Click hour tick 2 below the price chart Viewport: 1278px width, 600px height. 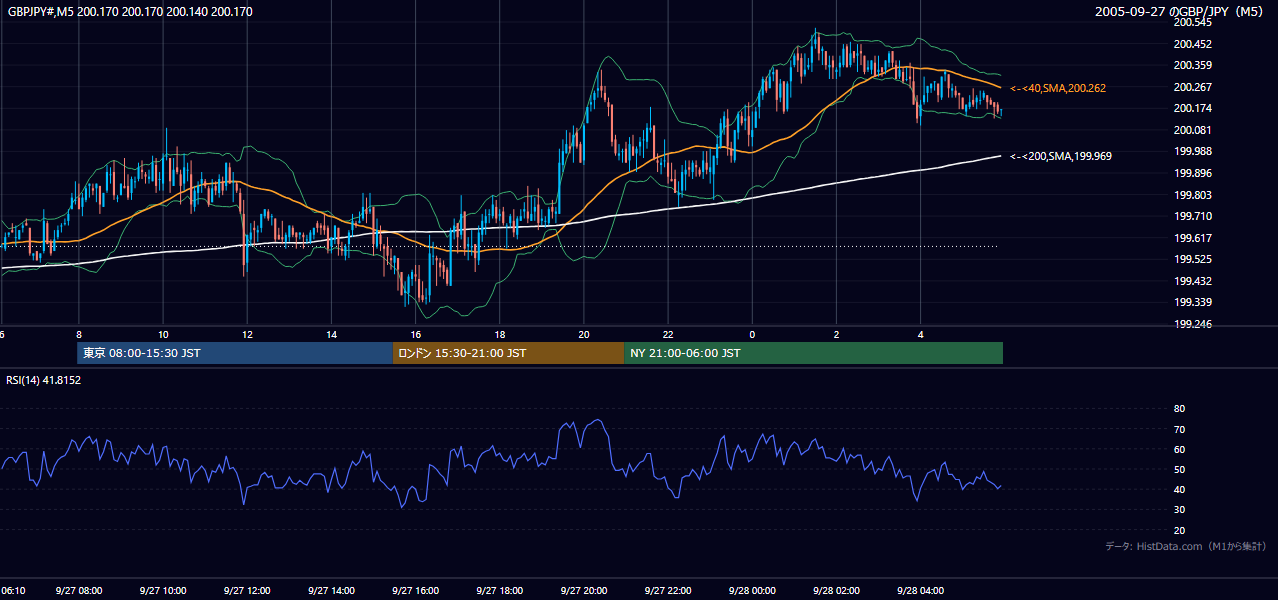(837, 335)
